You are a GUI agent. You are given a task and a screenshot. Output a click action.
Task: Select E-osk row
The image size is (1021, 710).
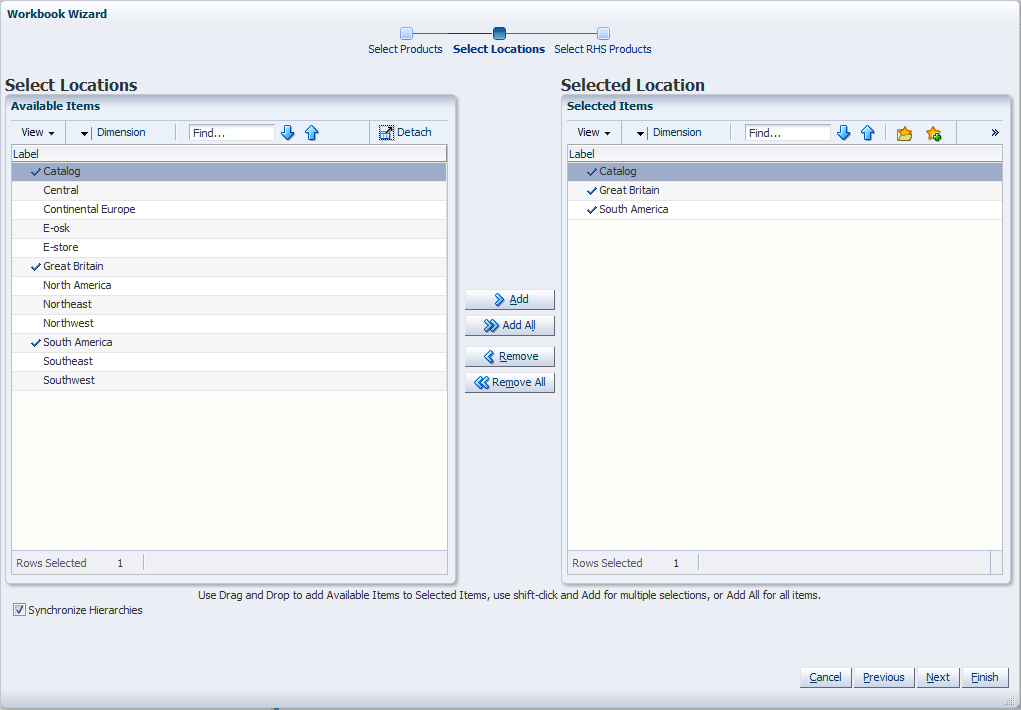click(229, 228)
